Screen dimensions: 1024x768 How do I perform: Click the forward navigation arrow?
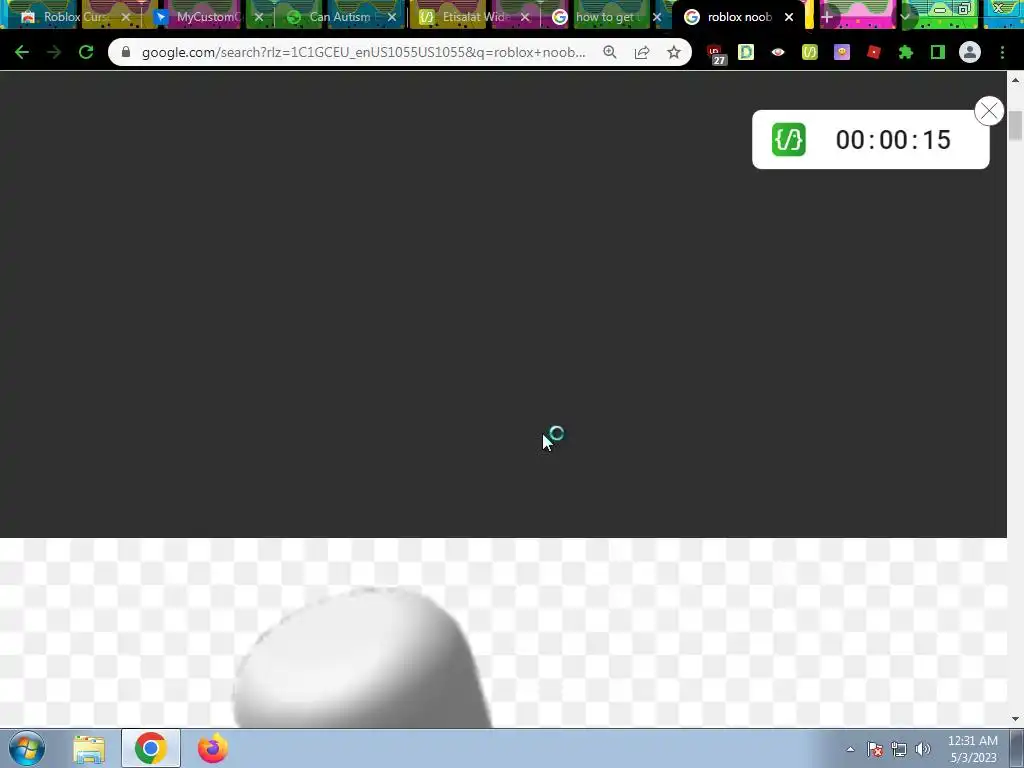(x=54, y=52)
